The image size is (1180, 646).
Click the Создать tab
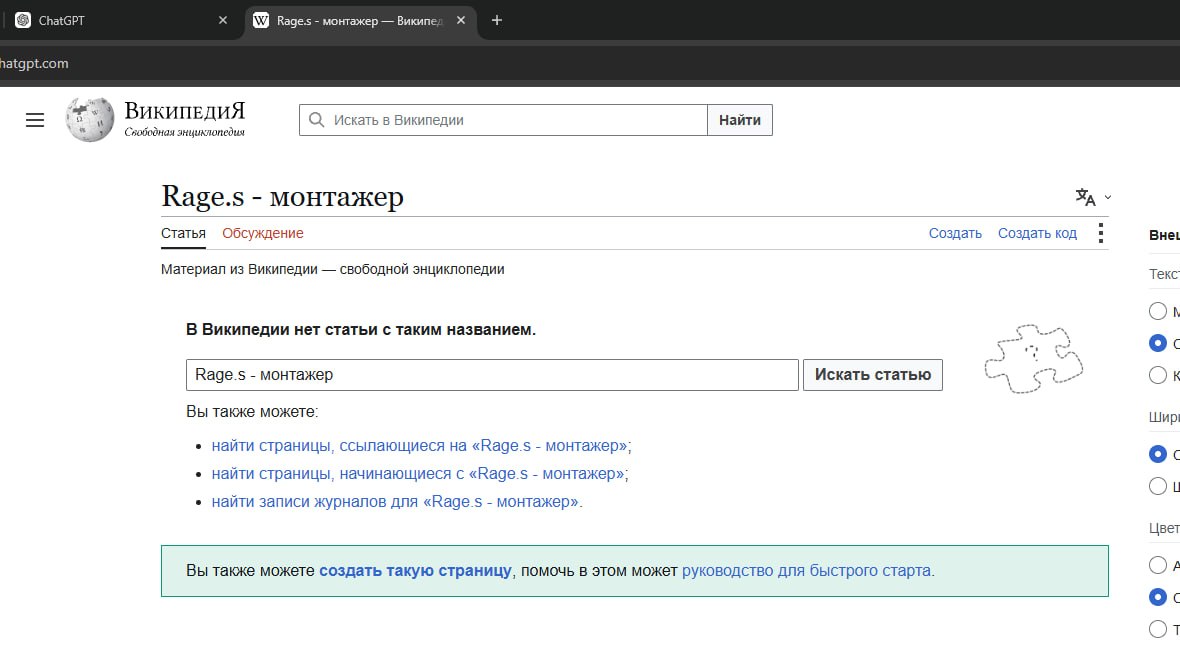(x=955, y=233)
